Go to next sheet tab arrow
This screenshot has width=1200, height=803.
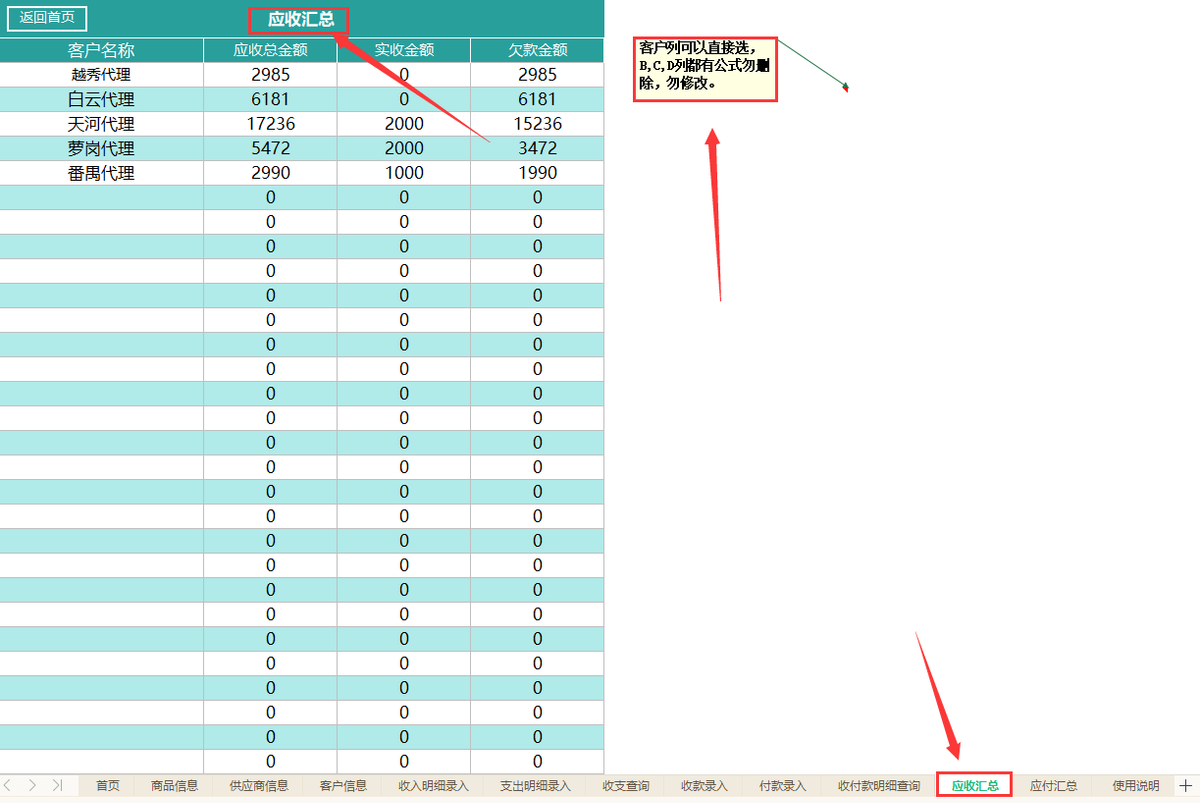(32, 786)
